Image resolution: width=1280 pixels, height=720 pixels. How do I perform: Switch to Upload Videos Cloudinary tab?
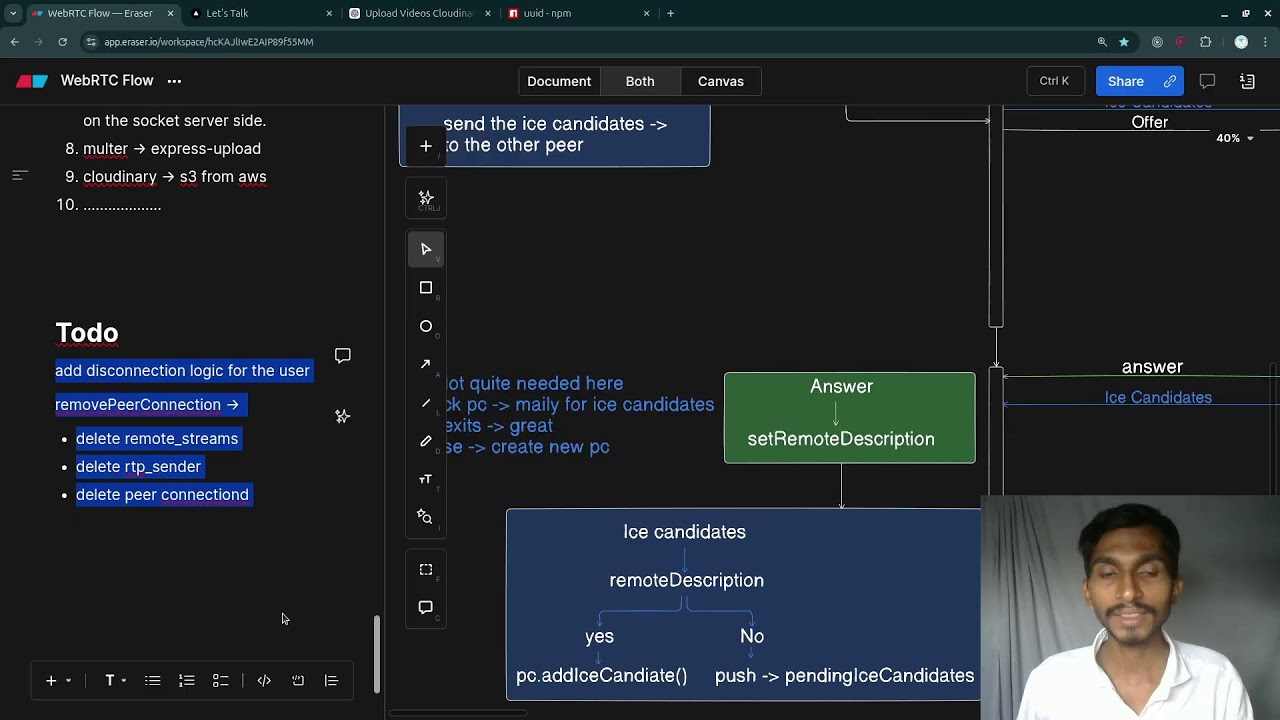click(x=418, y=13)
